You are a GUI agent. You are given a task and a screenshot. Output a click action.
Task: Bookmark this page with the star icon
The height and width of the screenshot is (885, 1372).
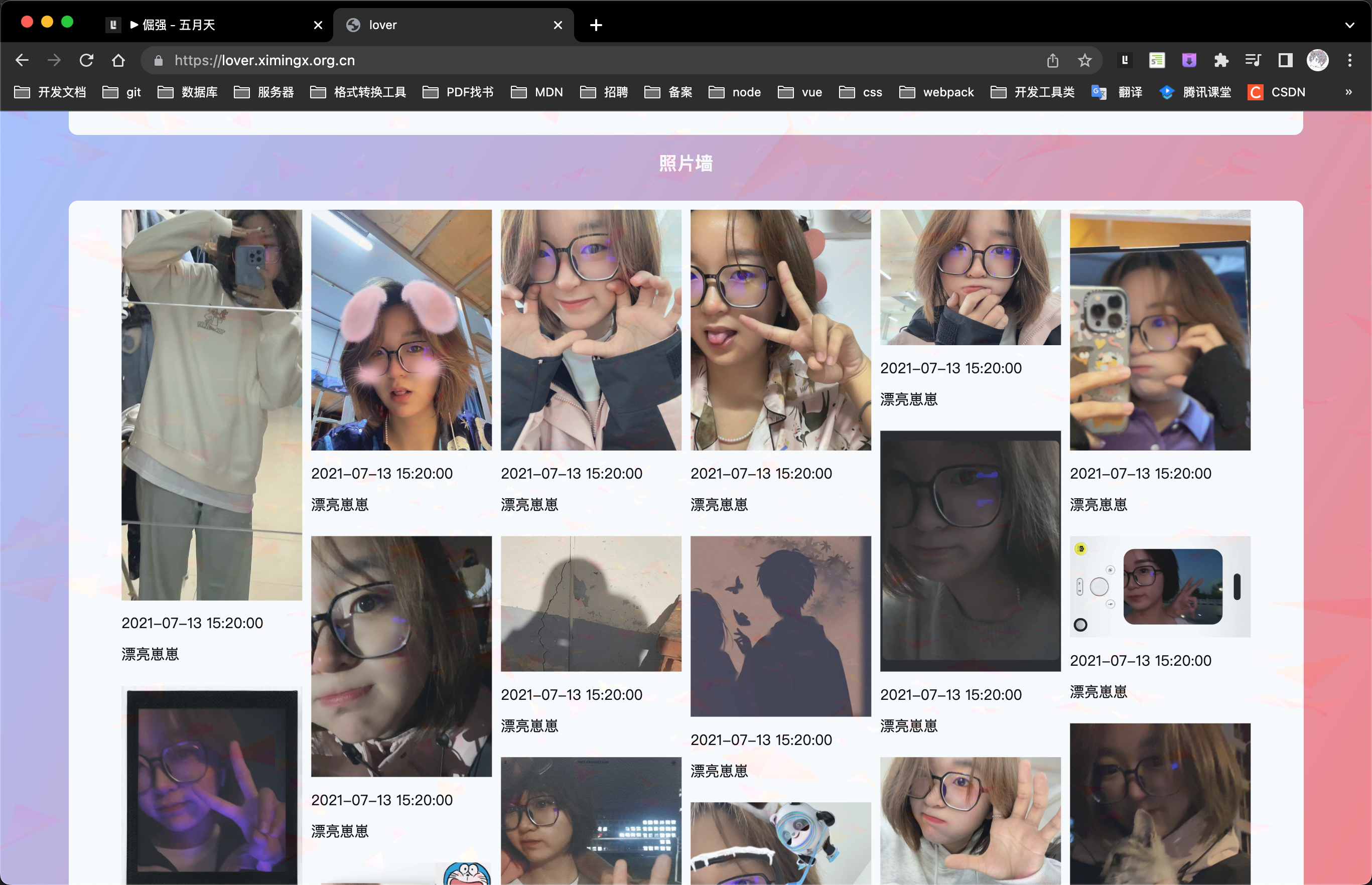coord(1084,60)
